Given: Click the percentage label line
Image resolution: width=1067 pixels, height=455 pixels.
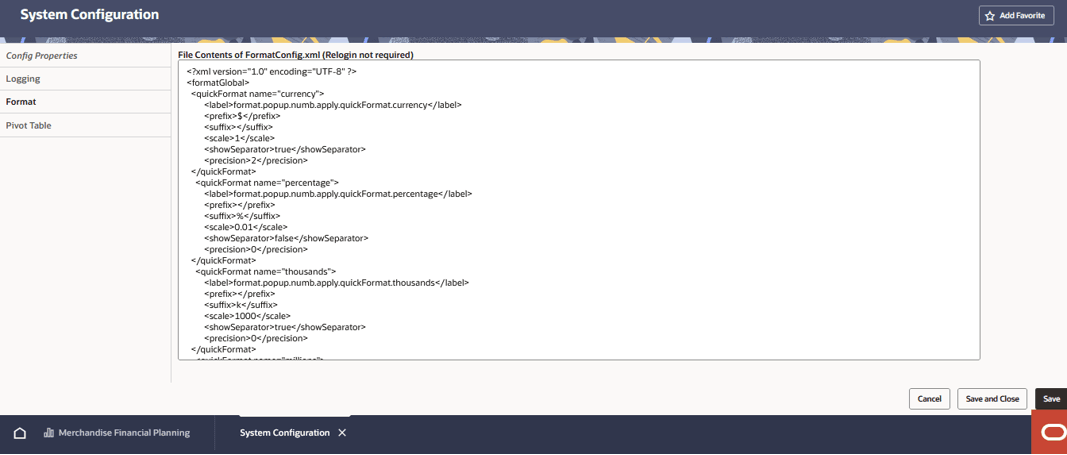Looking at the screenshot, I should [x=338, y=194].
